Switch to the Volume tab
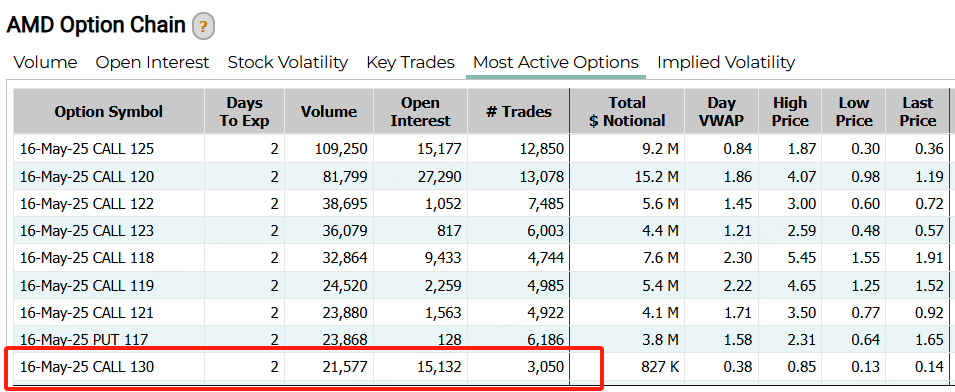Image resolution: width=955 pixels, height=392 pixels. [46, 62]
